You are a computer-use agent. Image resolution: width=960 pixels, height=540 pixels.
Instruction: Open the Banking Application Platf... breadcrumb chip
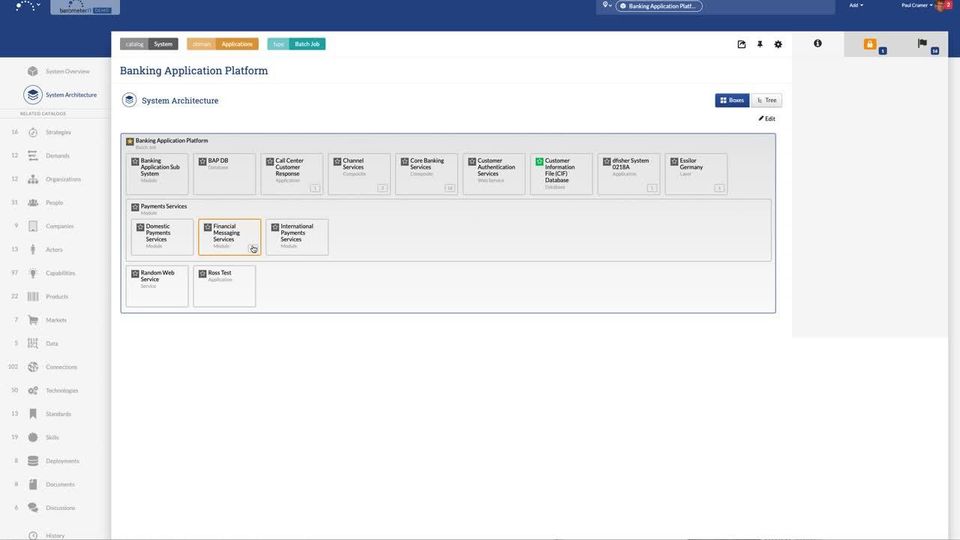click(659, 6)
